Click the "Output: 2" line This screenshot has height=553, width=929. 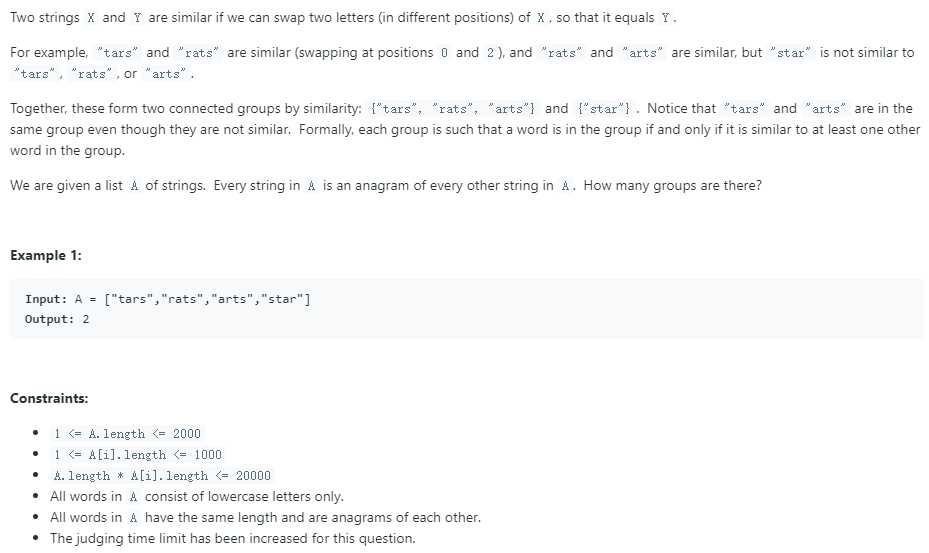pyautogui.click(x=57, y=319)
